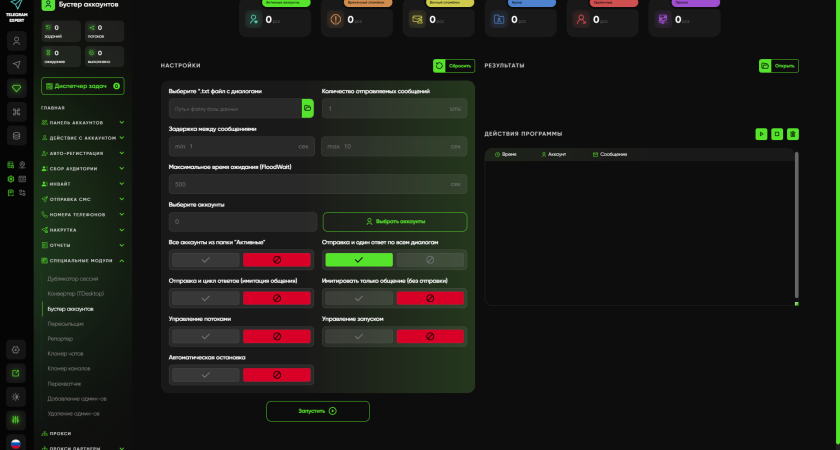Expand ОТПРАВКА СМС section
Viewport: 840px width, 450px height.
83,199
